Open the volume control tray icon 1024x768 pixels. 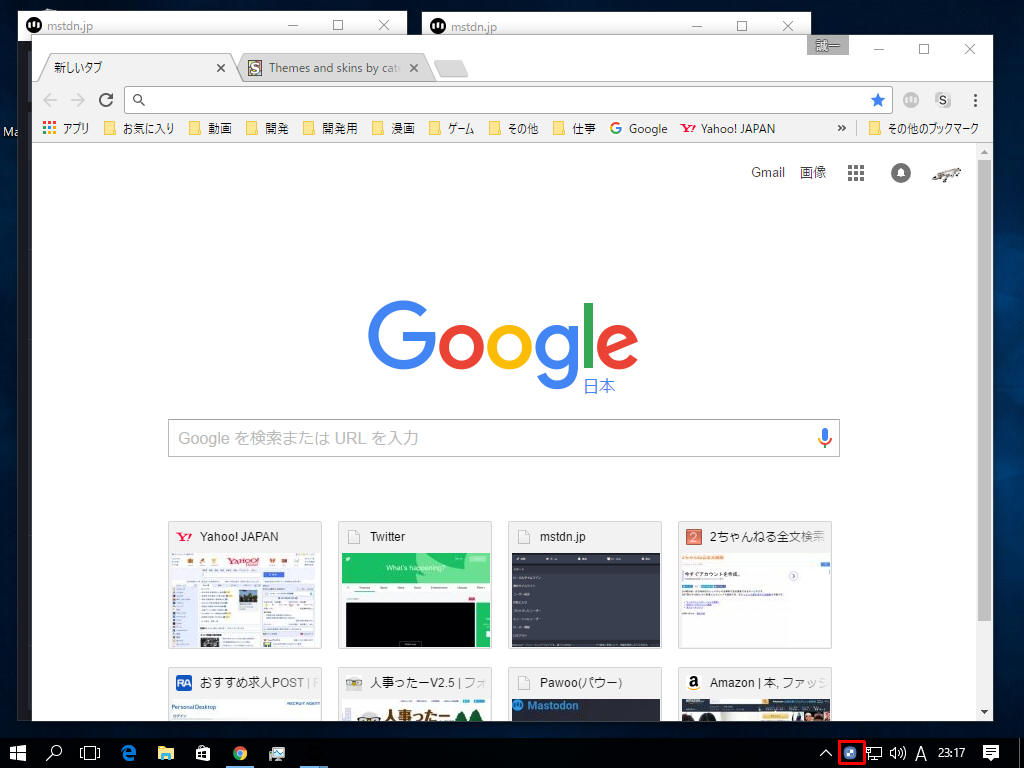[x=898, y=753]
